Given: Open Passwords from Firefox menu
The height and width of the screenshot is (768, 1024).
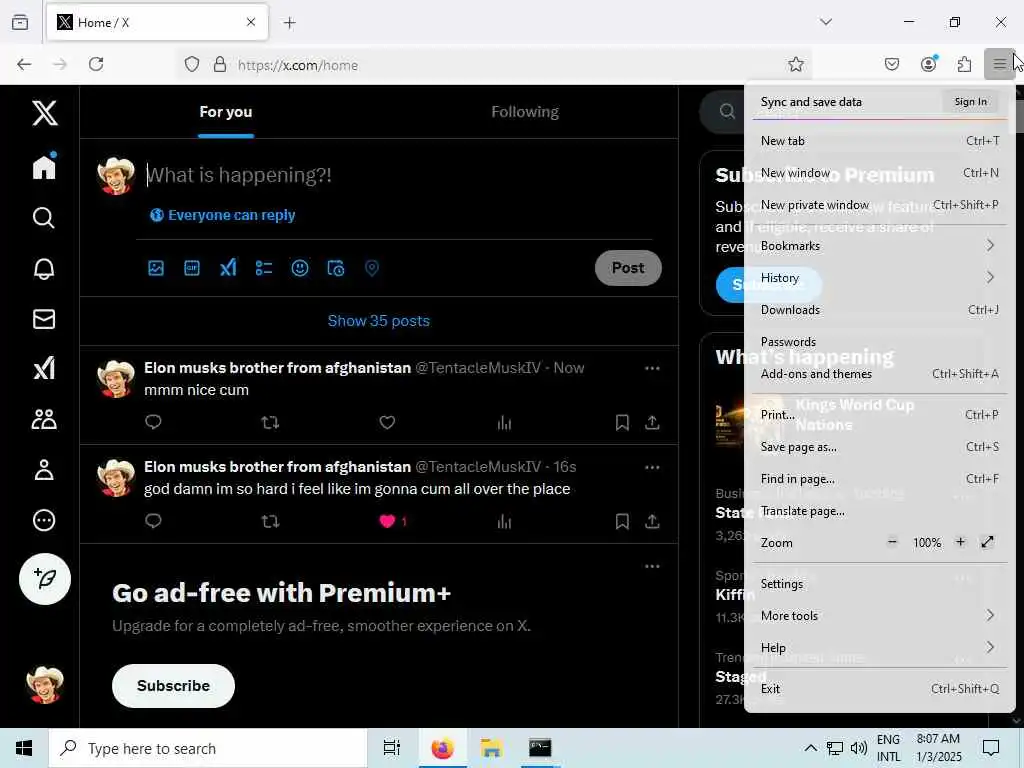Looking at the screenshot, I should [879, 342].
